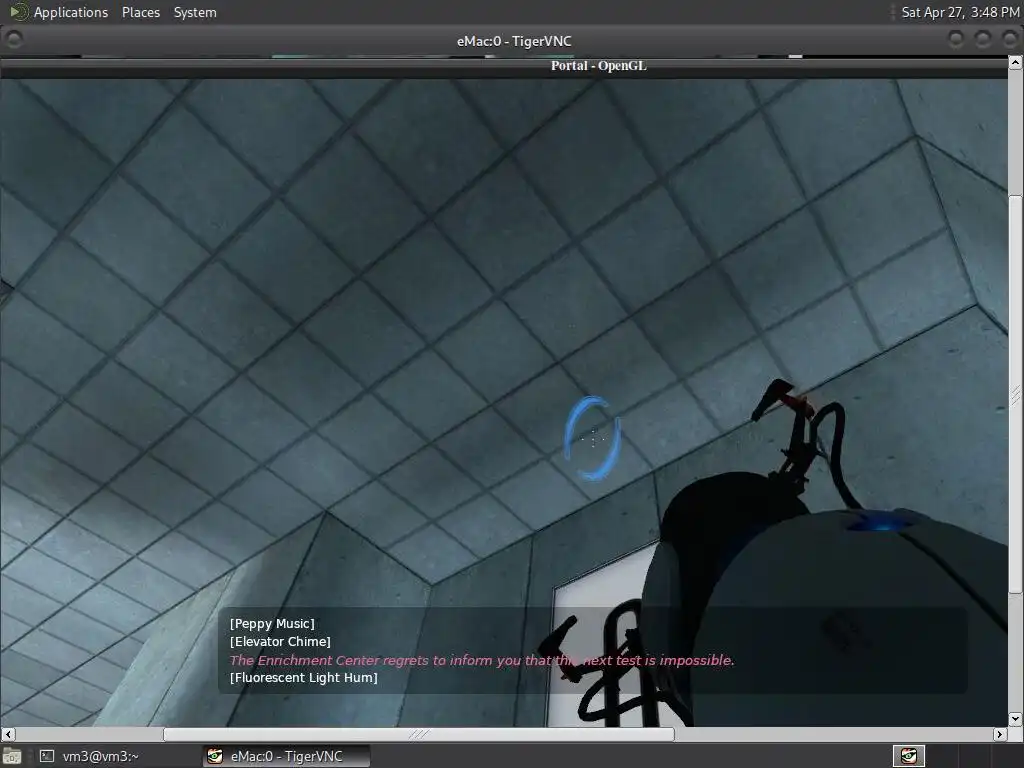Click the [Peppy Music] subtitle line
Screen dimensions: 1024x768
tap(272, 624)
